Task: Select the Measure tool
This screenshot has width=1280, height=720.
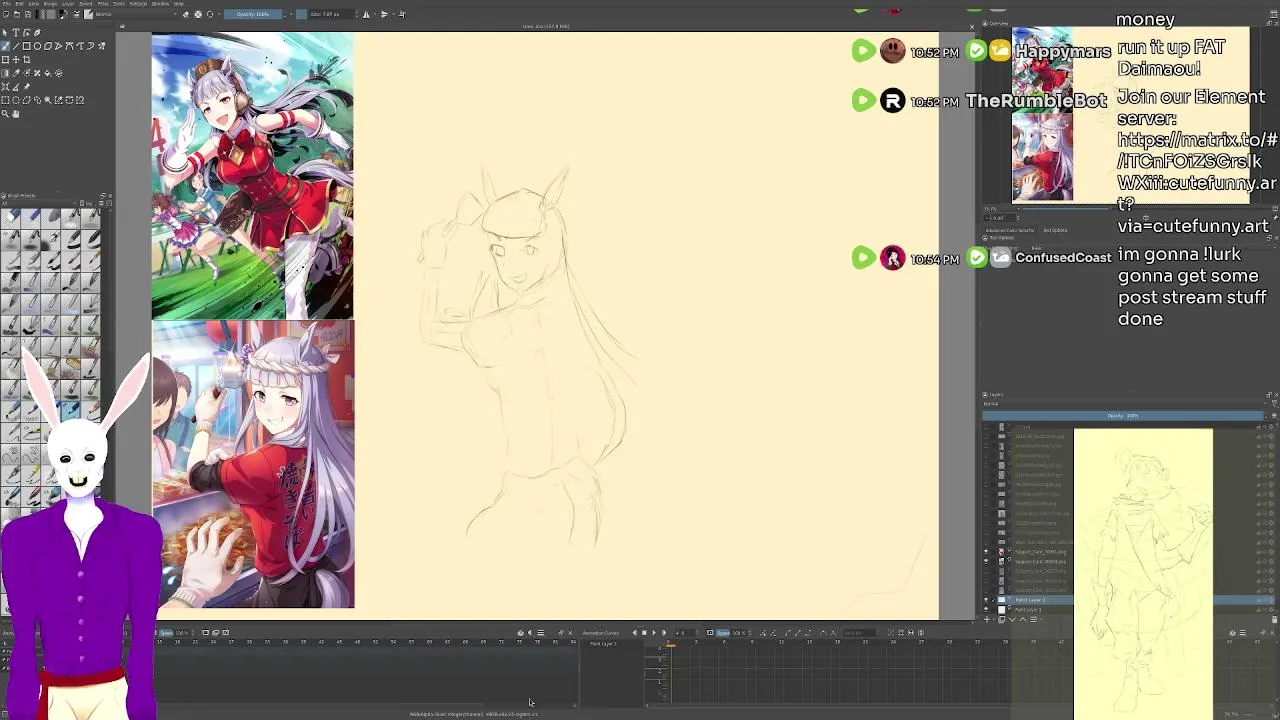Action: point(15,87)
